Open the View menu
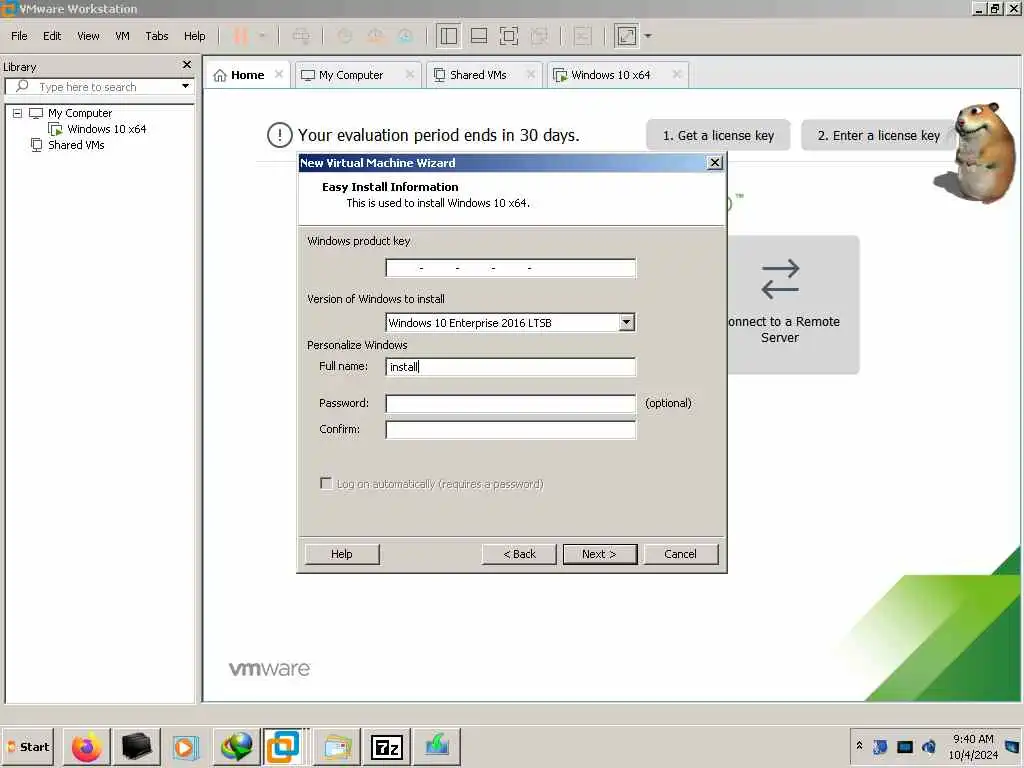1024x768 pixels. tap(88, 36)
